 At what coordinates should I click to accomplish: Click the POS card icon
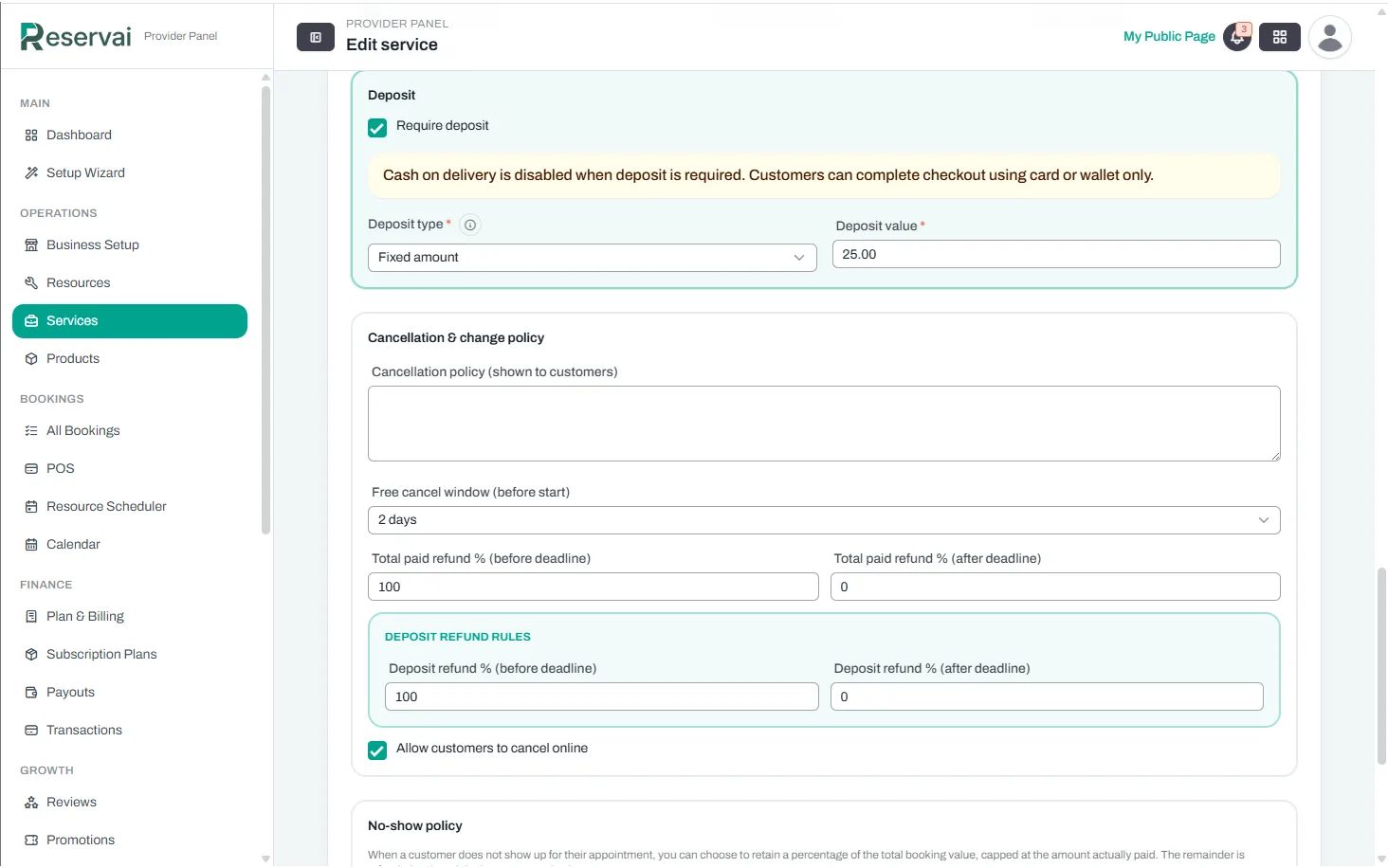click(x=31, y=469)
